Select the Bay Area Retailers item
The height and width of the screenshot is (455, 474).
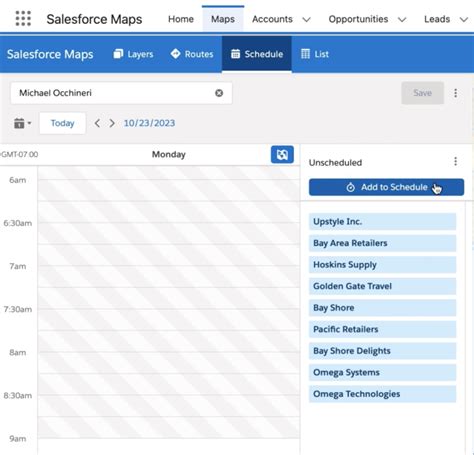(x=382, y=243)
